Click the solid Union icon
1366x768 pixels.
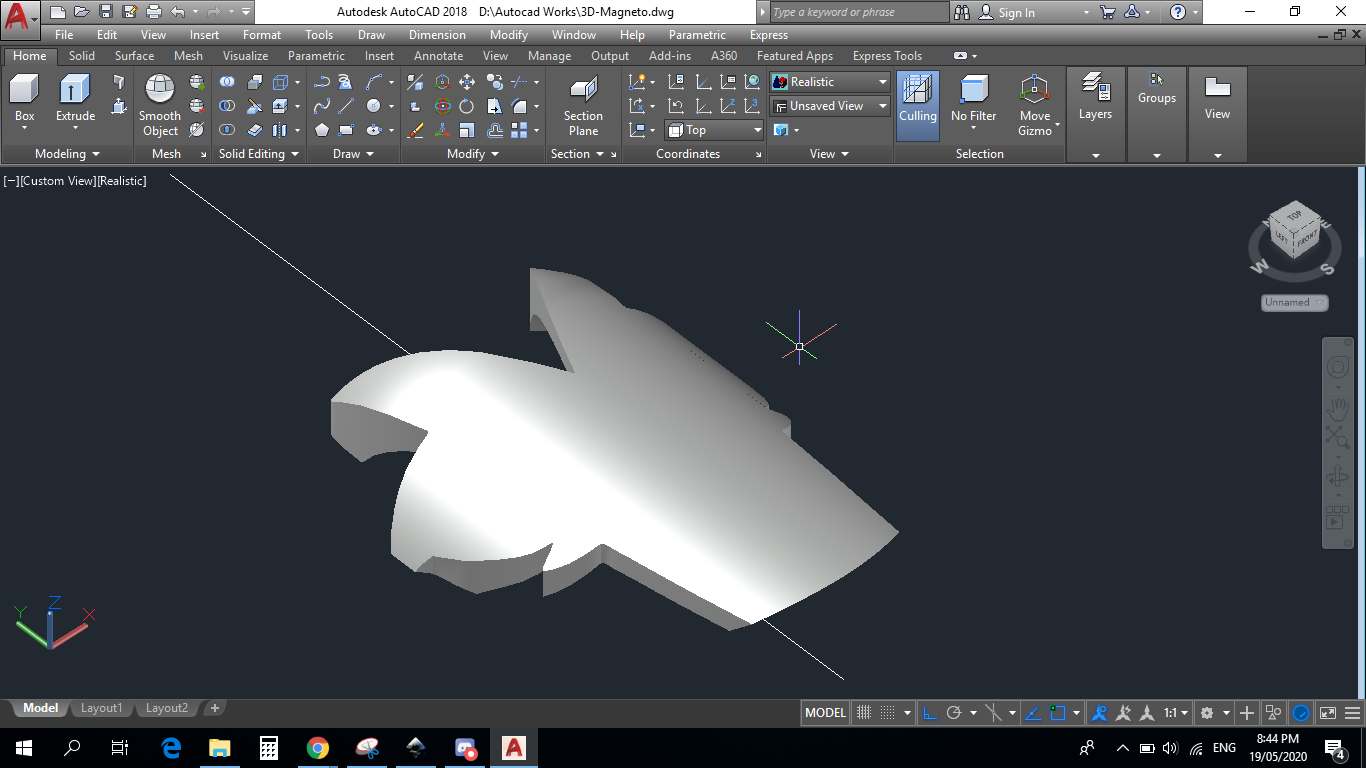(x=228, y=82)
